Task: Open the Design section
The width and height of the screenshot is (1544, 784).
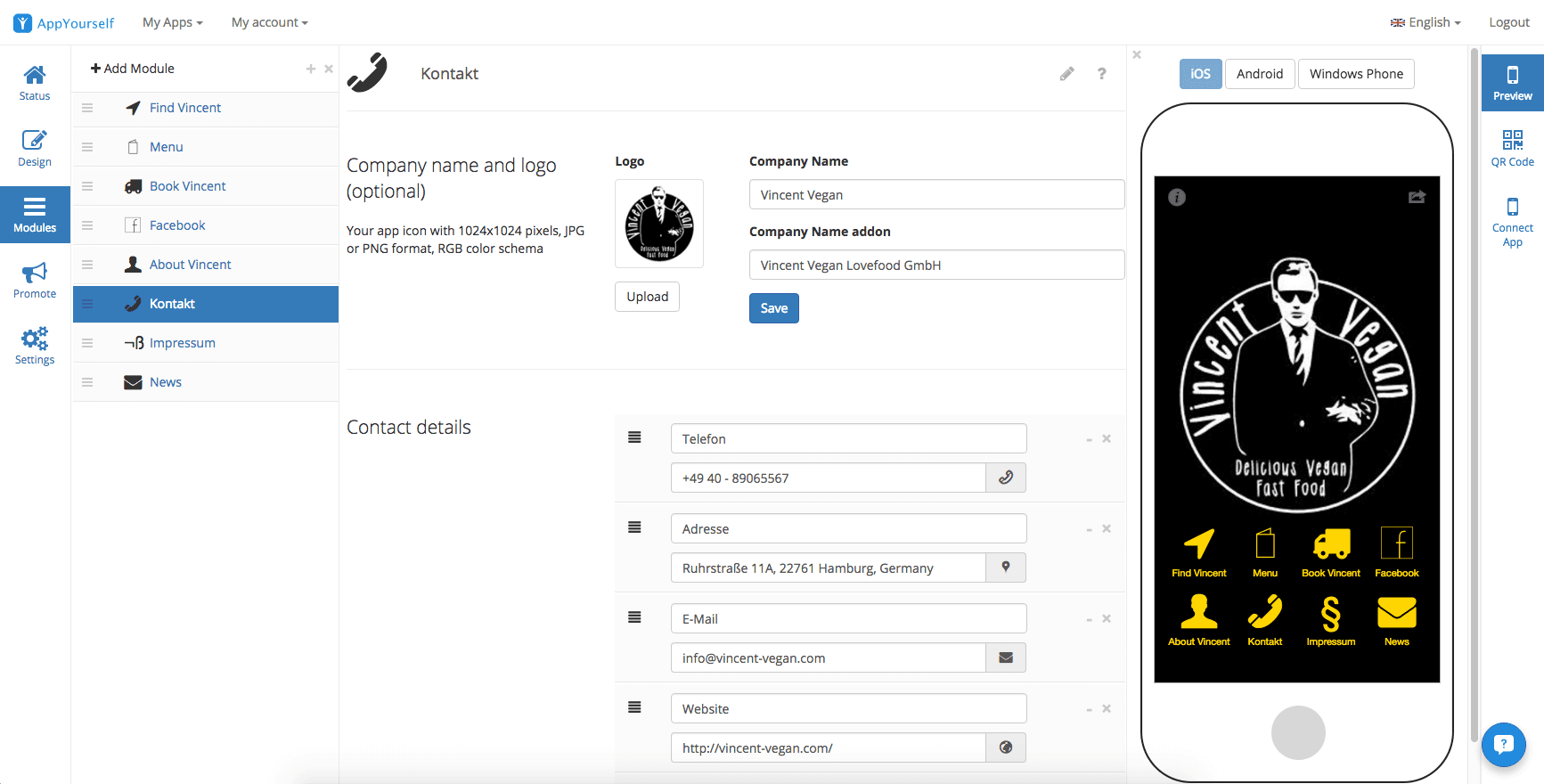Action: 35,149
